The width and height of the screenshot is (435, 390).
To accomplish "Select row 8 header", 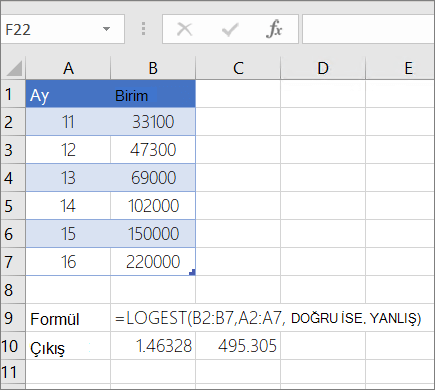I will click(x=13, y=290).
